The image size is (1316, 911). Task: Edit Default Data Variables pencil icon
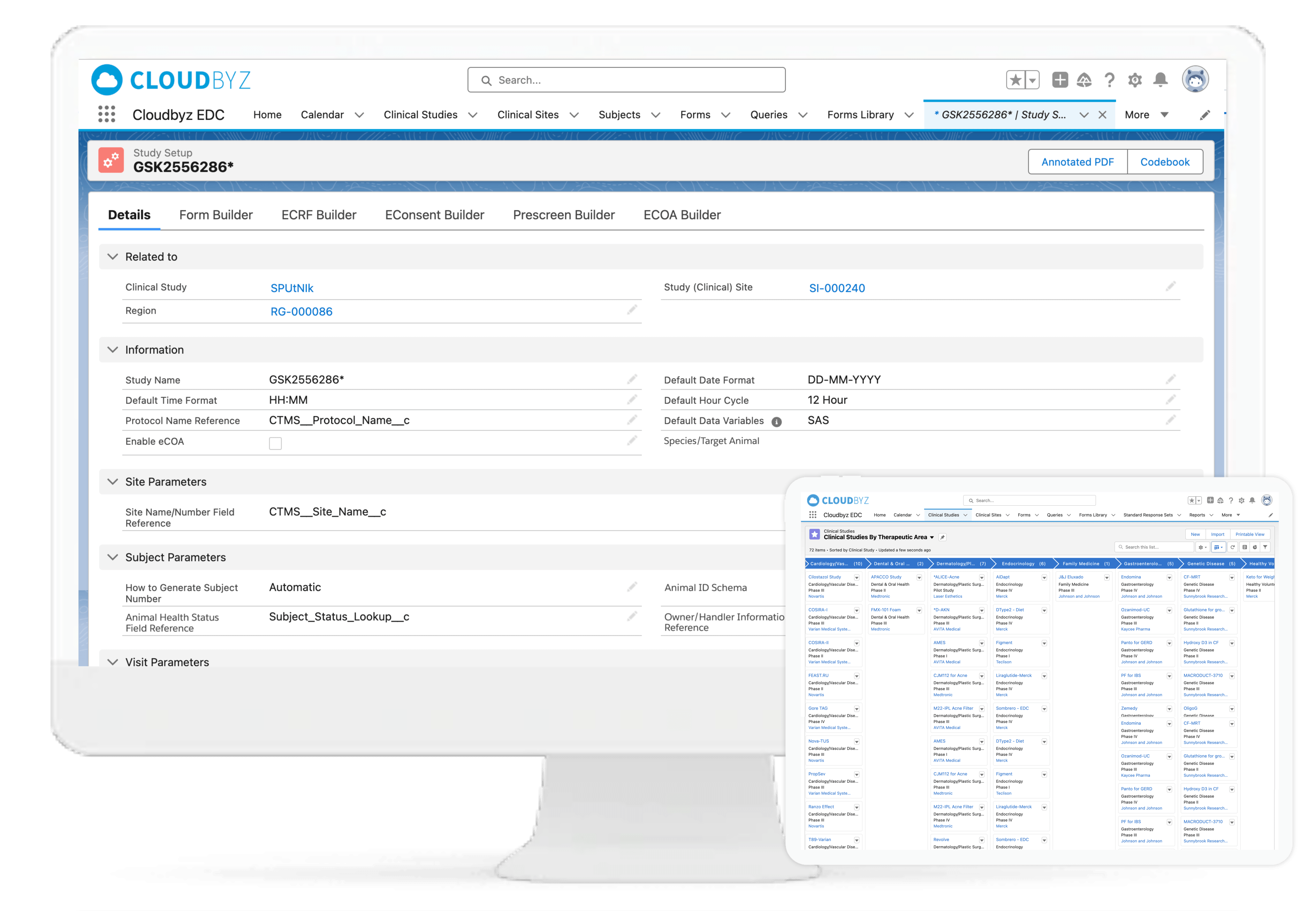point(1171,420)
